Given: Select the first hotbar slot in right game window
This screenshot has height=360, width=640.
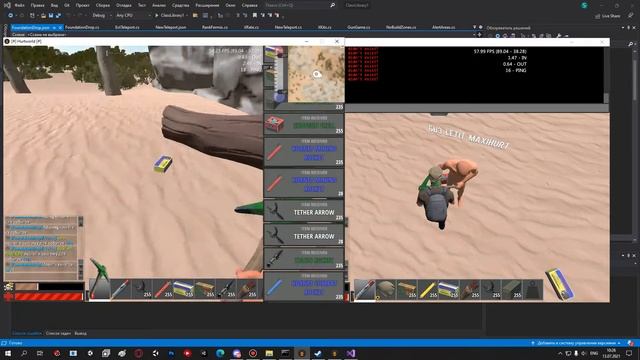Looking at the screenshot, I should coord(364,290).
